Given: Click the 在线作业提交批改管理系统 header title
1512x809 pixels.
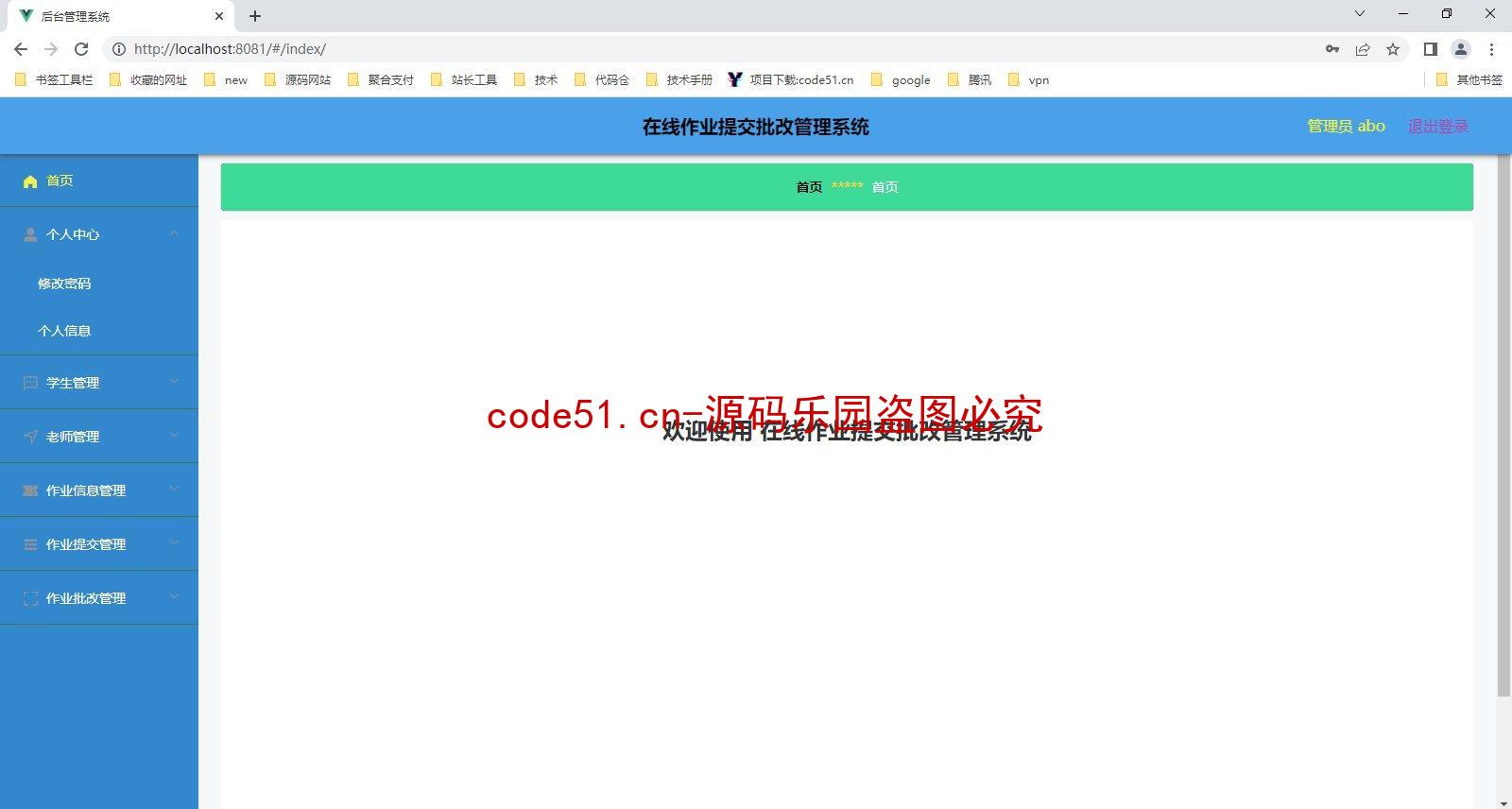Looking at the screenshot, I should coord(756,127).
